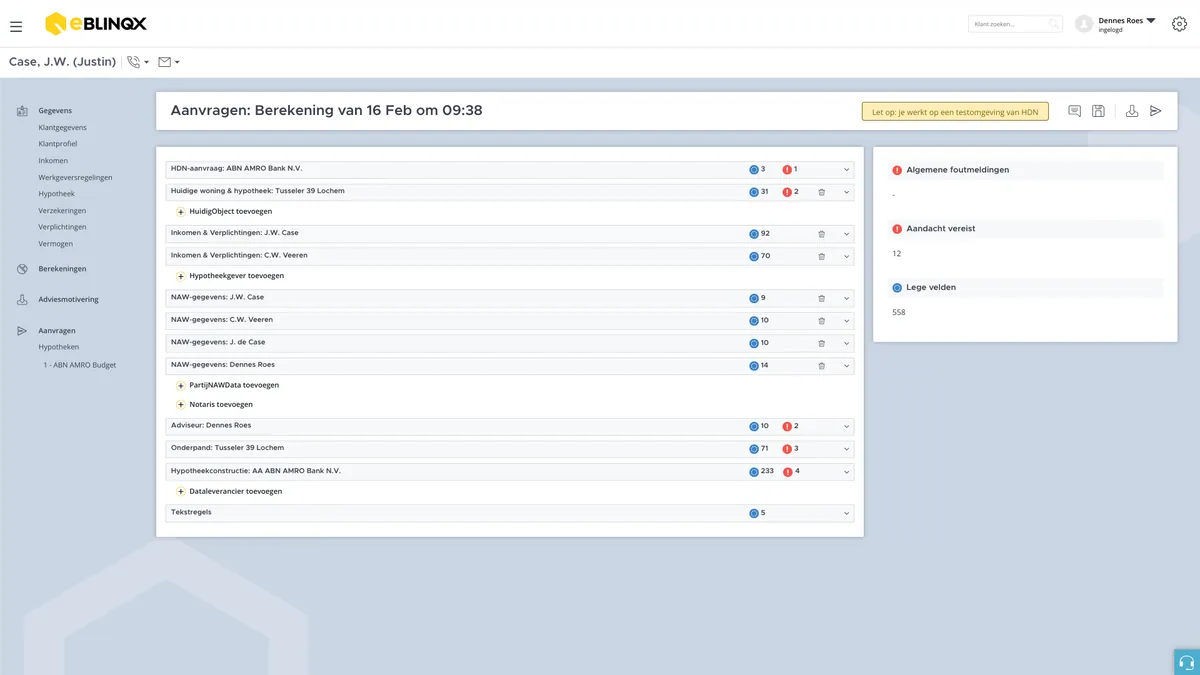This screenshot has height=675, width=1200.
Task: Open the comments icon in the header
Action: tap(1074, 111)
